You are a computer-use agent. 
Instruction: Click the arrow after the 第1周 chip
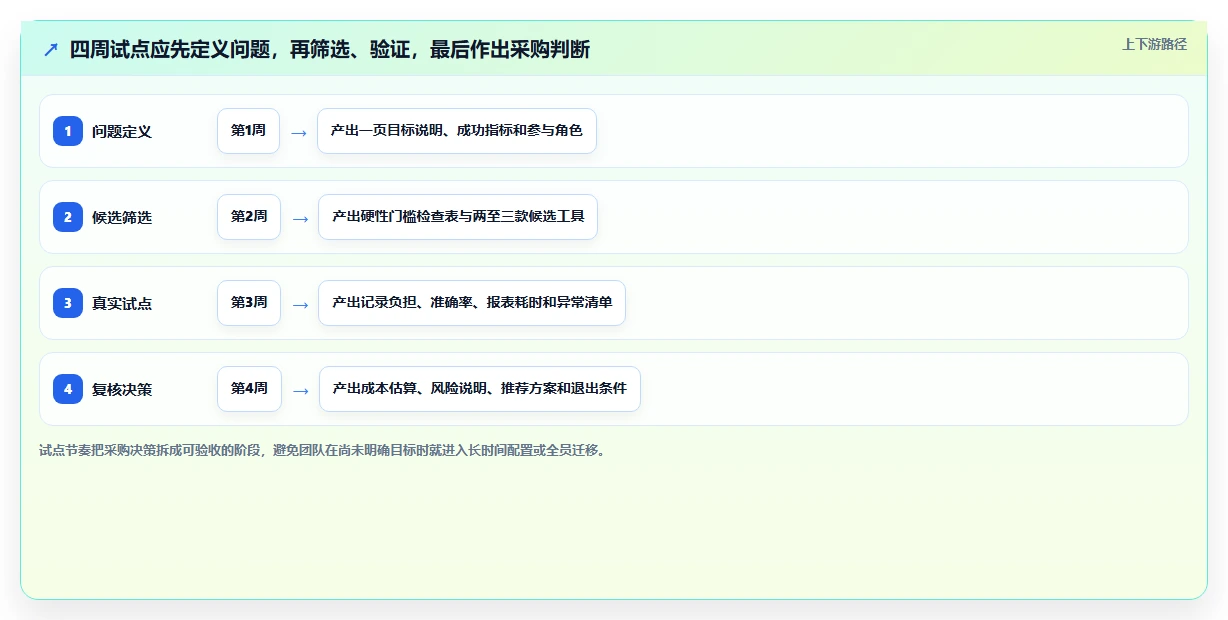tap(298, 132)
